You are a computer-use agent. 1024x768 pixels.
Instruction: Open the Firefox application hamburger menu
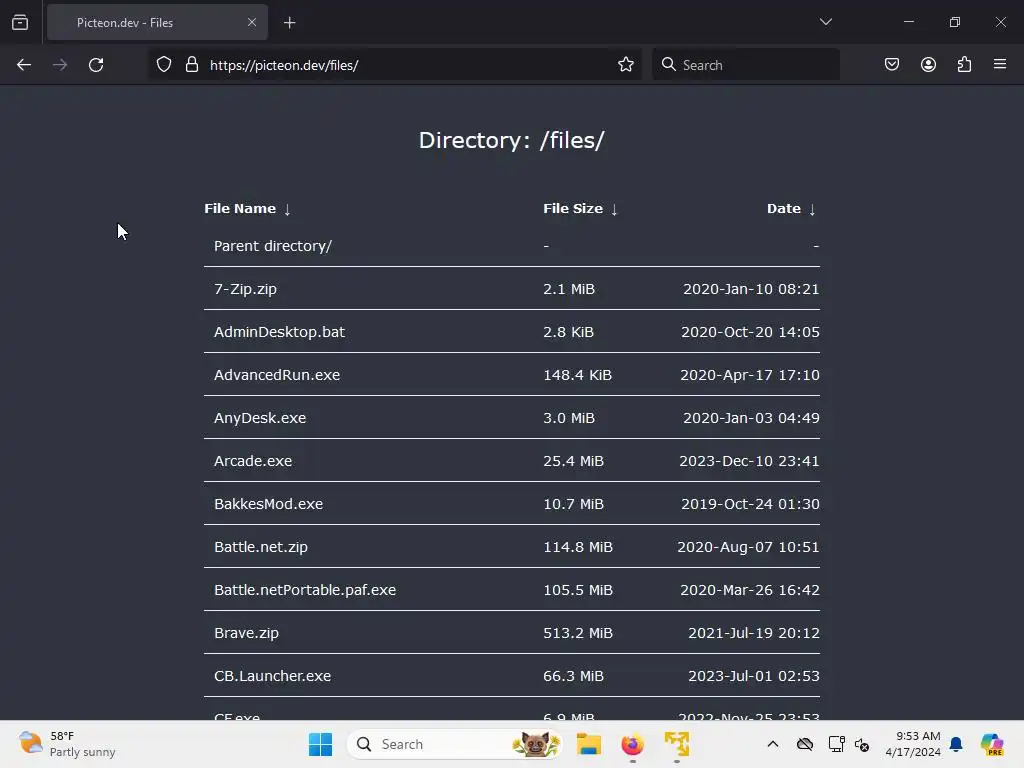1000,65
